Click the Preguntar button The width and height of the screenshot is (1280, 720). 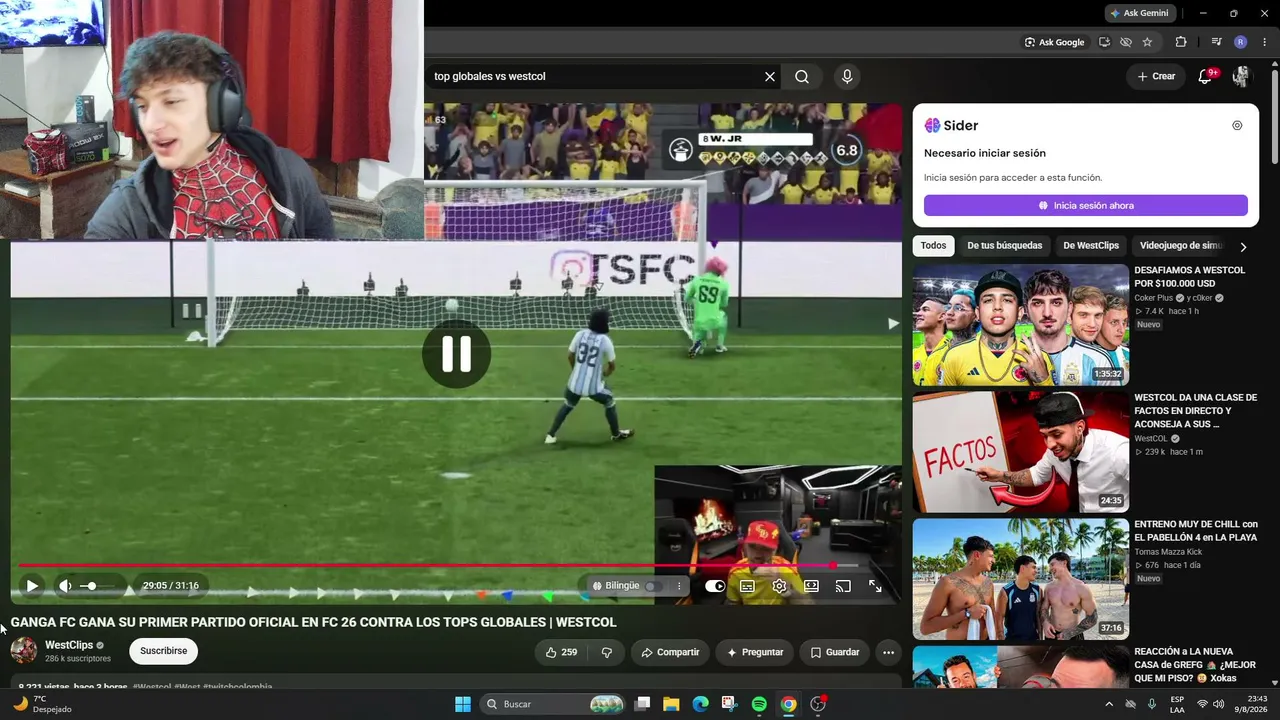point(755,652)
